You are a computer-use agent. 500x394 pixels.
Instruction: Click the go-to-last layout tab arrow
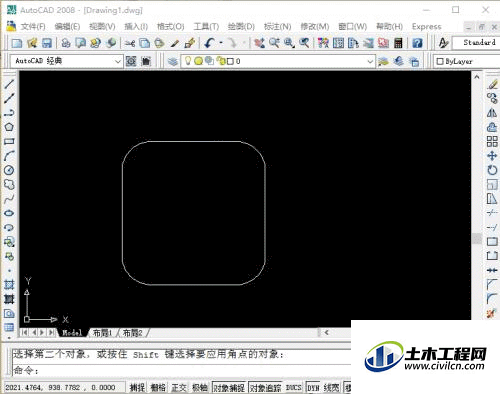point(51,332)
